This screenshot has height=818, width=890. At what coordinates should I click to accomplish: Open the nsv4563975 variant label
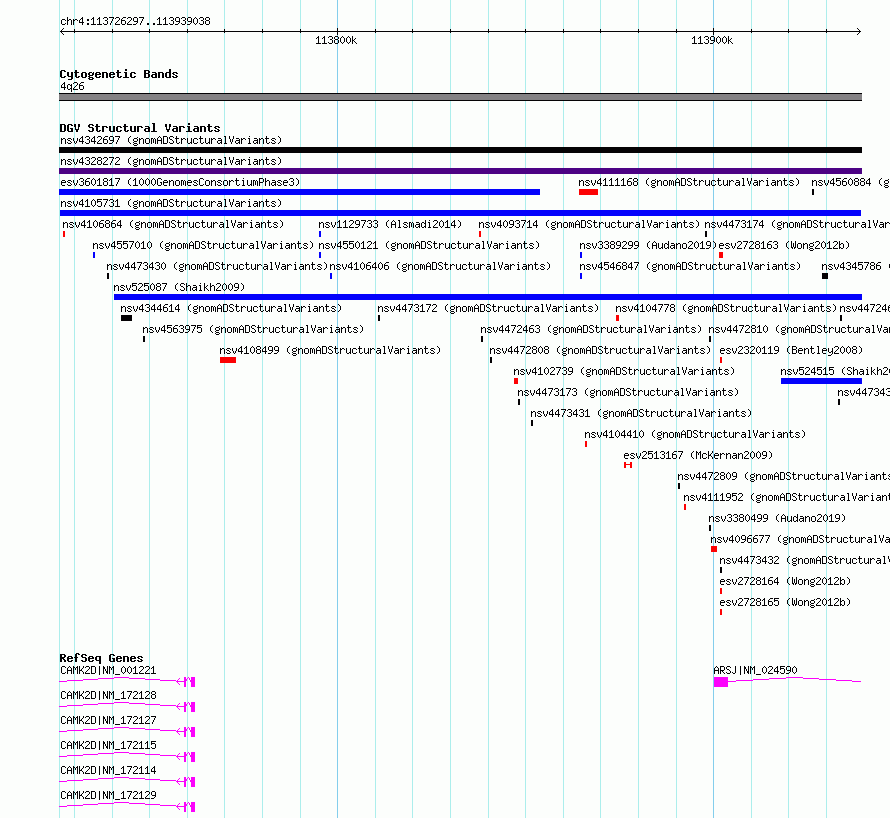click(x=253, y=329)
